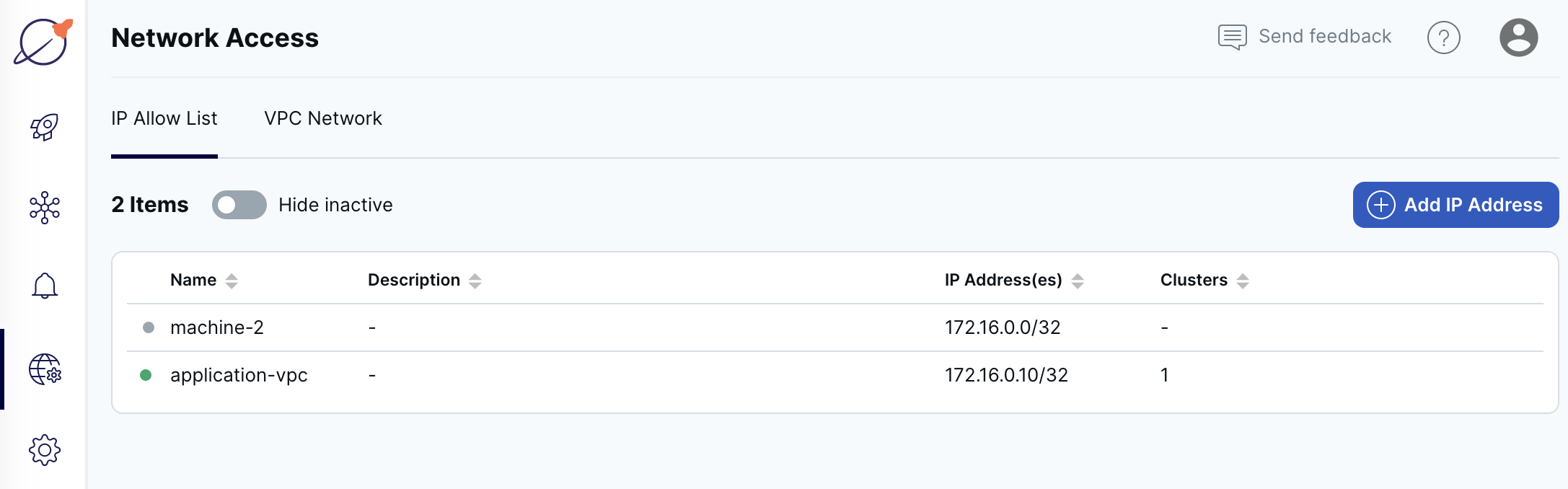This screenshot has height=489, width=1568.
Task: Open the network topology icon in sidebar
Action: tap(43, 206)
